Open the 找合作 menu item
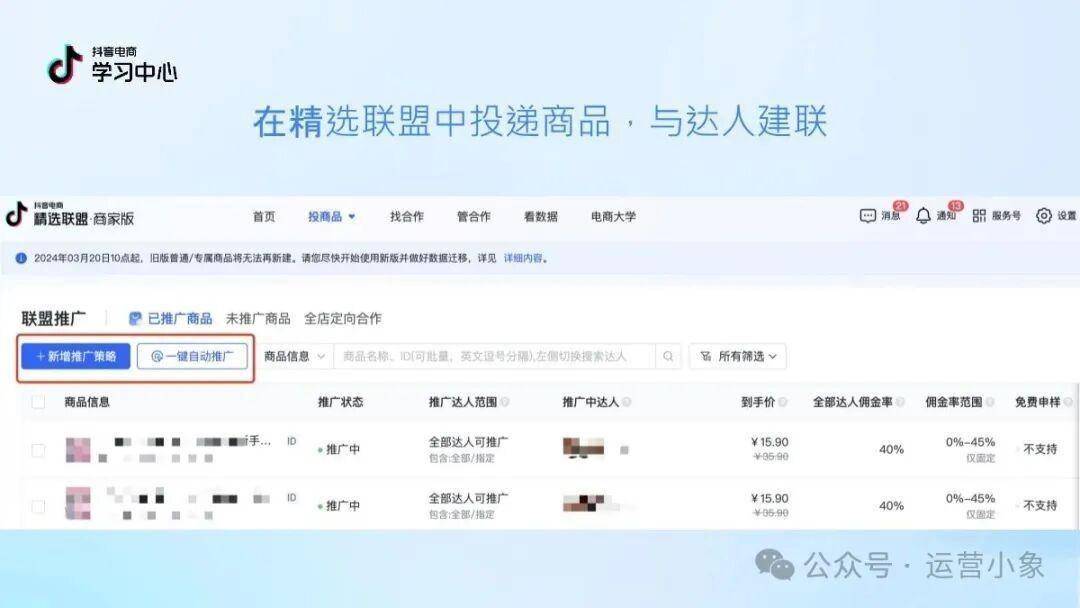Screen dimensions: 1080x608 click(407, 216)
